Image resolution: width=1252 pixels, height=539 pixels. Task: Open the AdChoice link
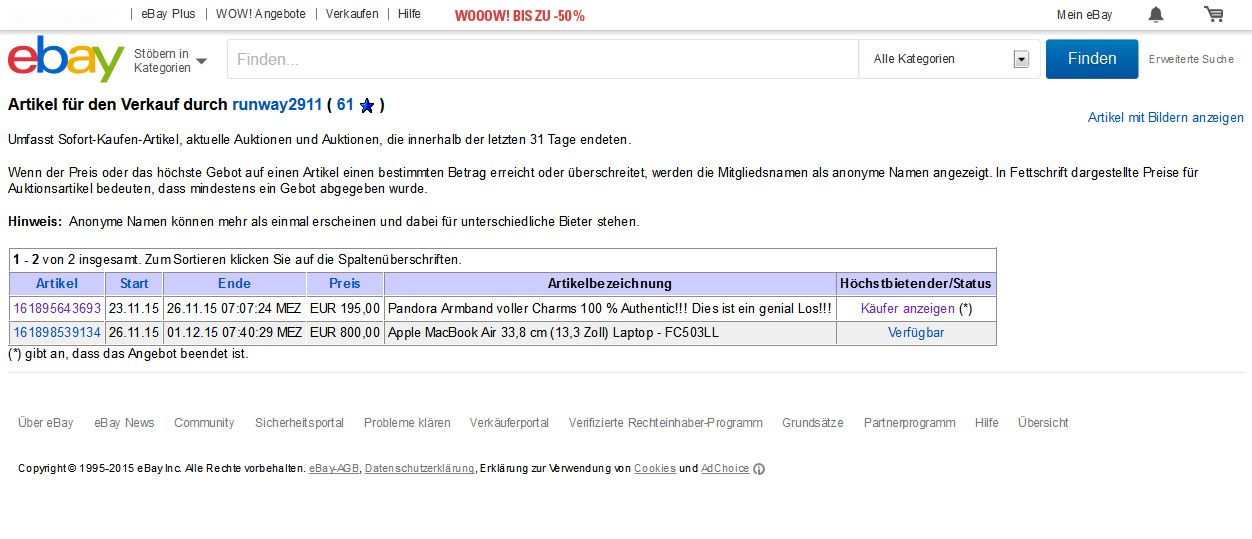tap(725, 469)
